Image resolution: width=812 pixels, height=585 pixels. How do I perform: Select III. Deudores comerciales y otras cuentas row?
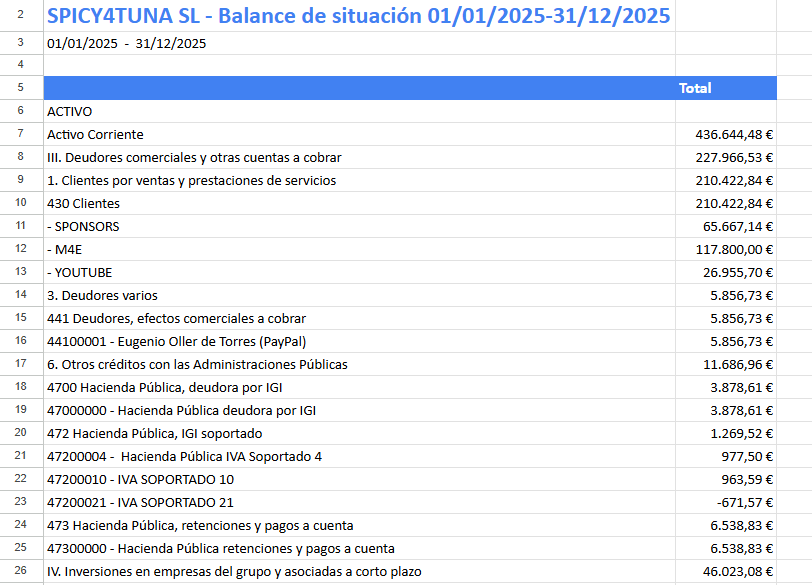(359, 157)
